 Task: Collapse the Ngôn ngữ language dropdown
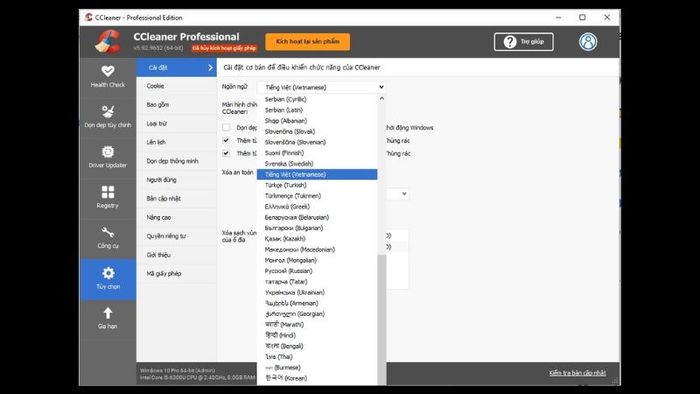[321, 87]
